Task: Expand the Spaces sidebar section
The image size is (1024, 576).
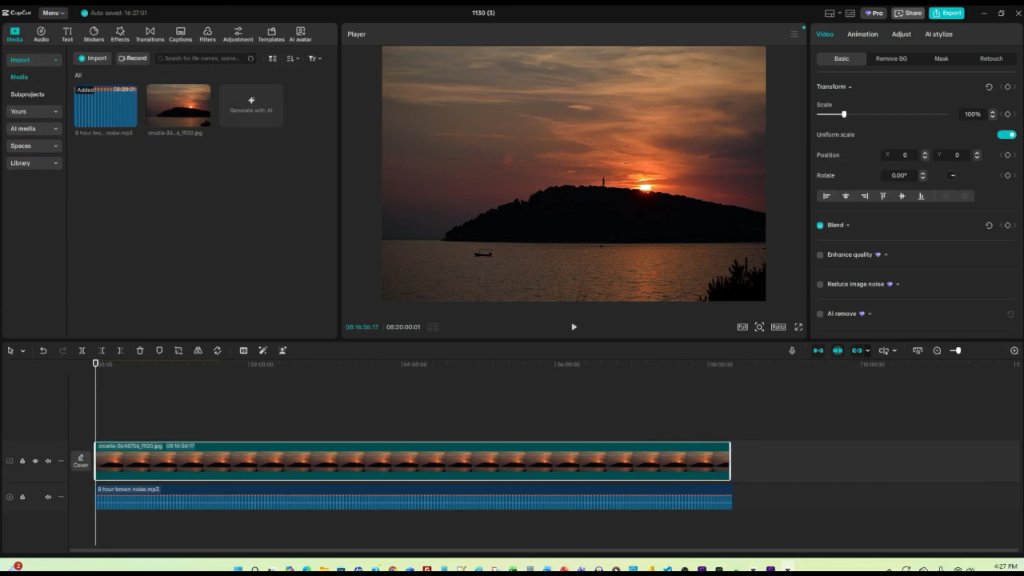Action: tap(33, 146)
